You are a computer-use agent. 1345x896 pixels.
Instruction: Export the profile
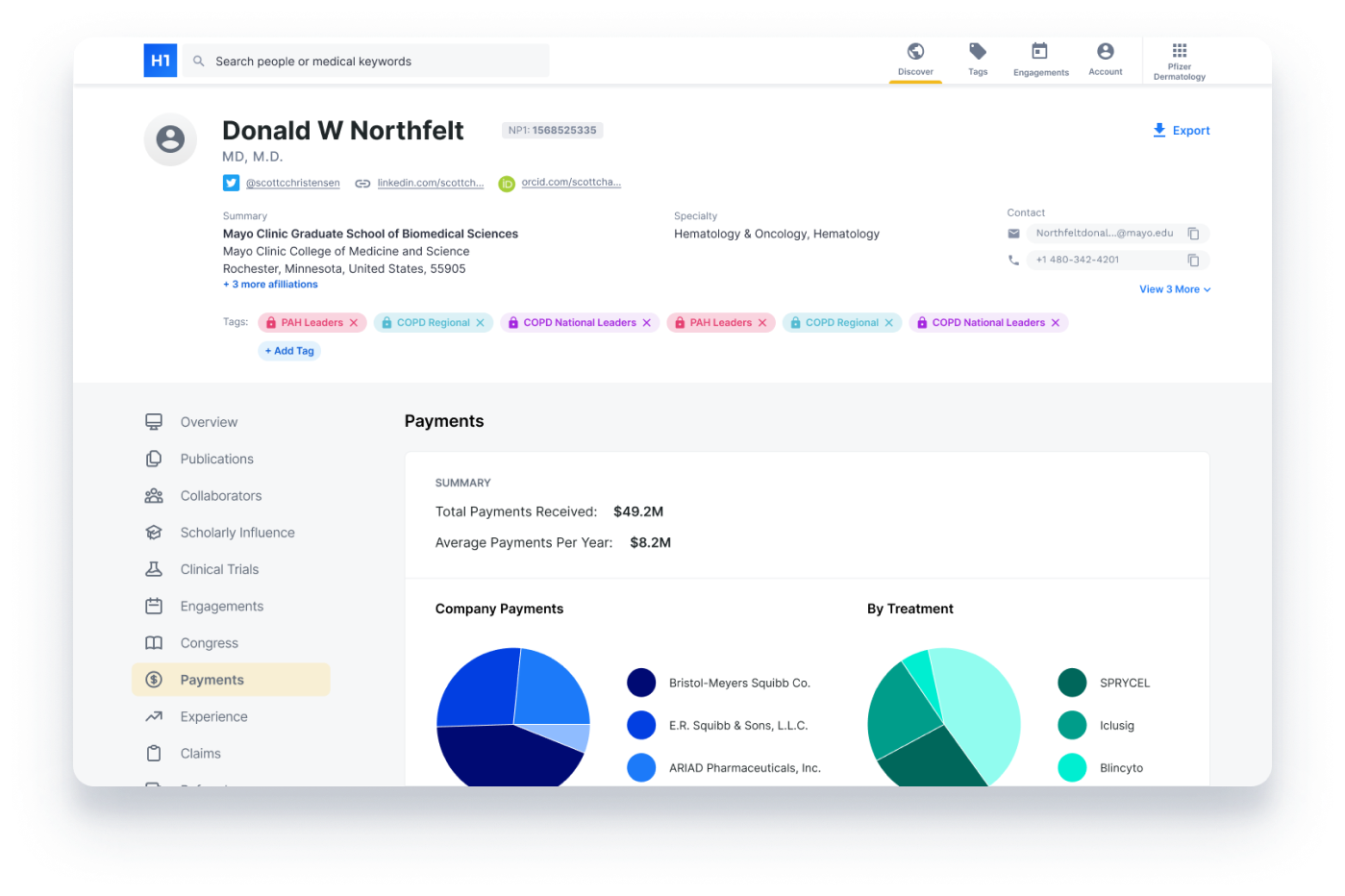point(1182,131)
